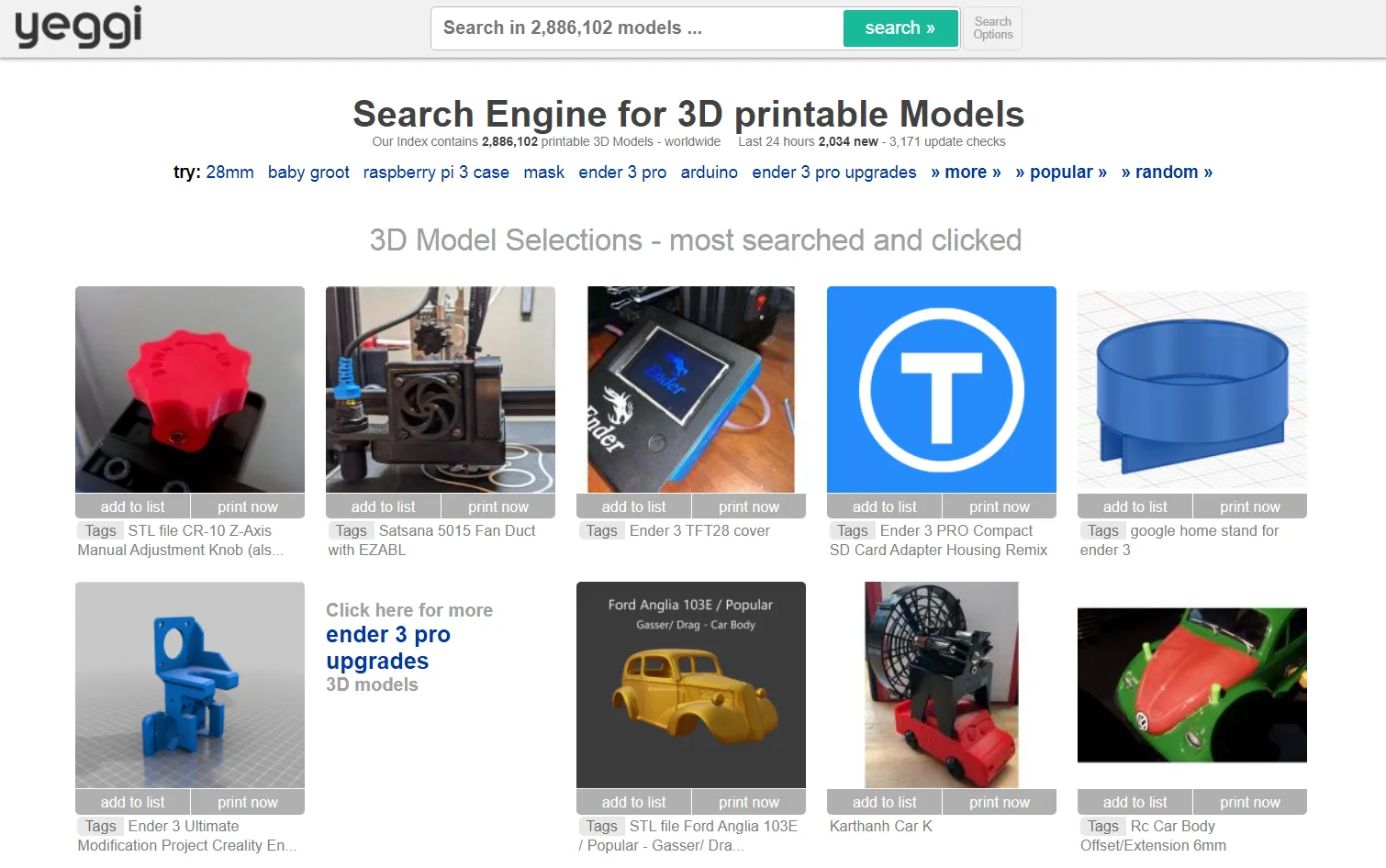Click the yeggi logo
Viewport: 1386px width, 868px height.
coord(79,27)
